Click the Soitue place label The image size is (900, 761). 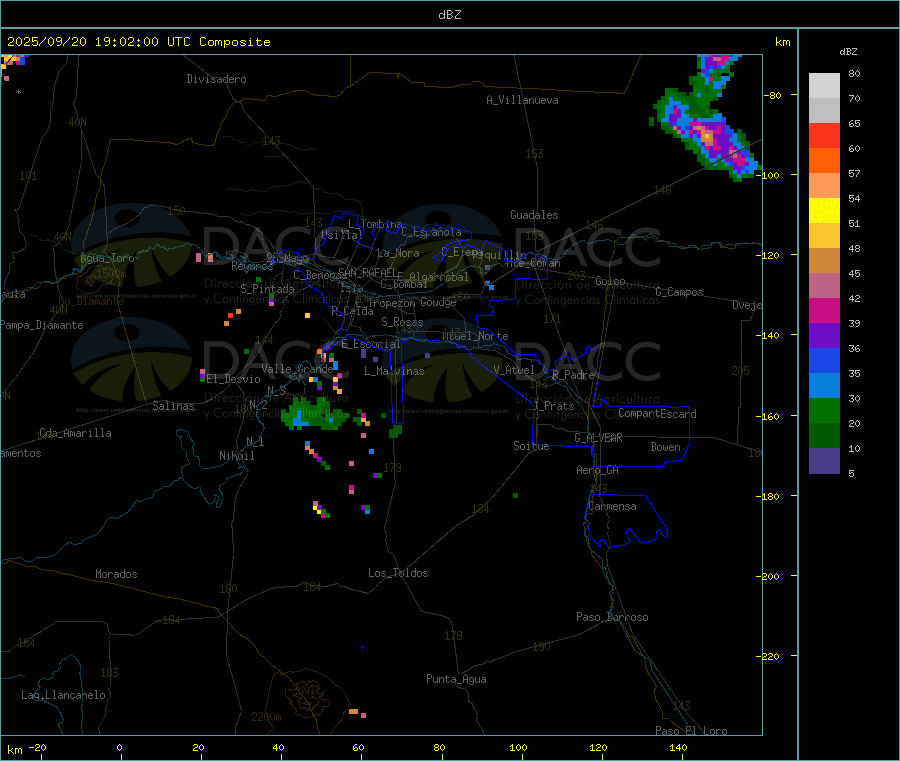(531, 446)
